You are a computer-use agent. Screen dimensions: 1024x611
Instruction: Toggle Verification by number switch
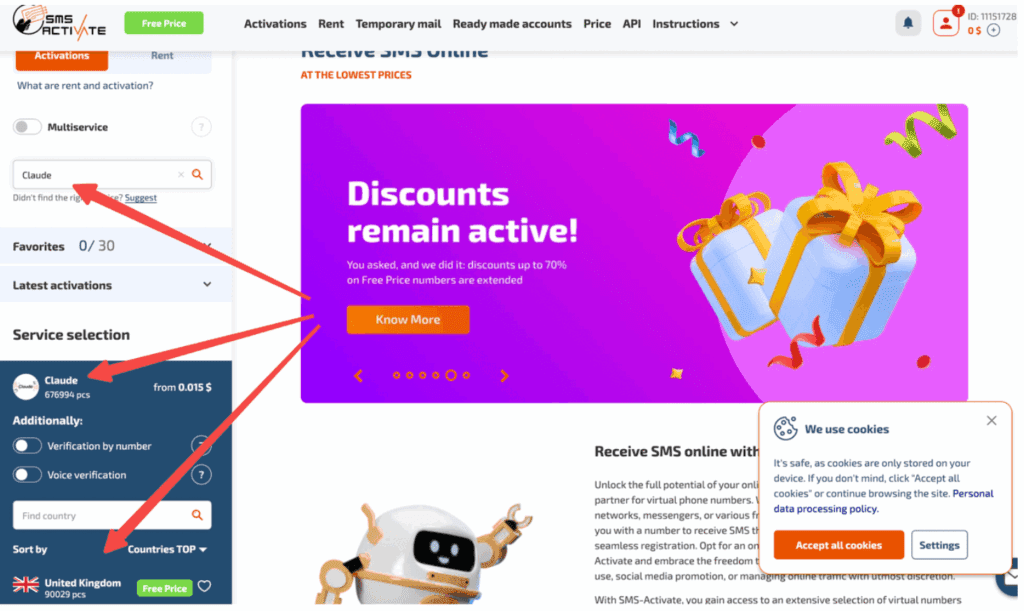[27, 446]
